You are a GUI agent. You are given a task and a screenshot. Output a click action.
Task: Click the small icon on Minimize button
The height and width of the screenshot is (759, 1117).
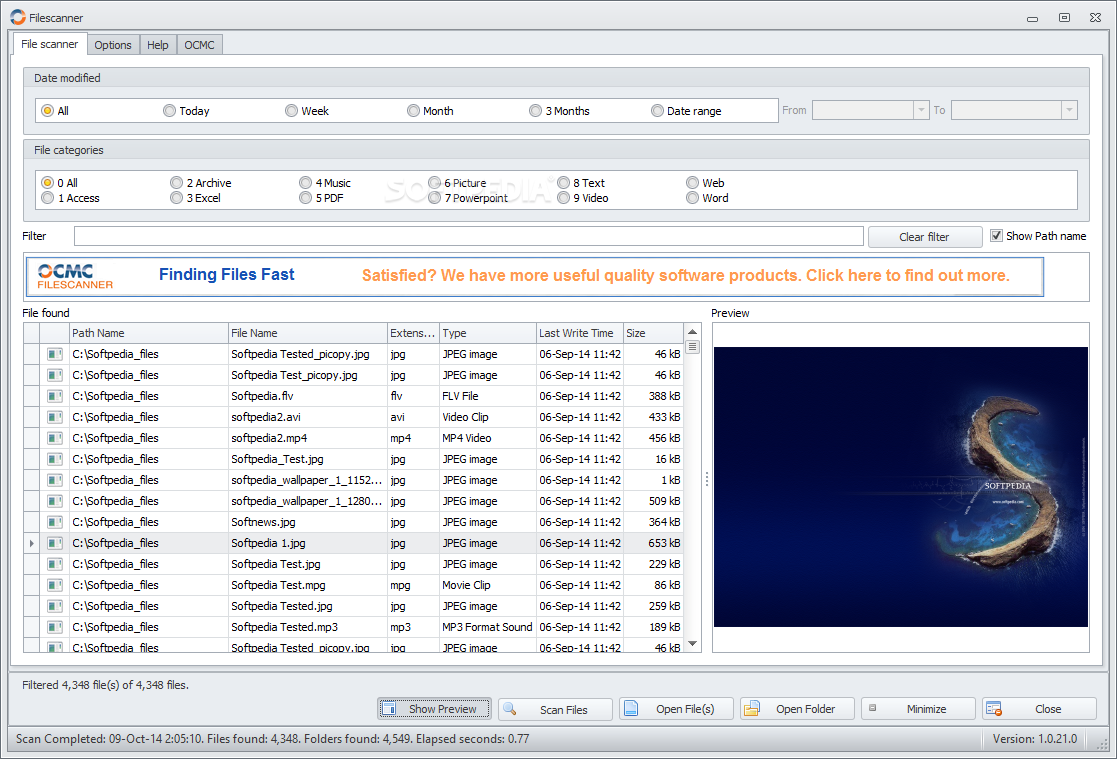pos(872,708)
